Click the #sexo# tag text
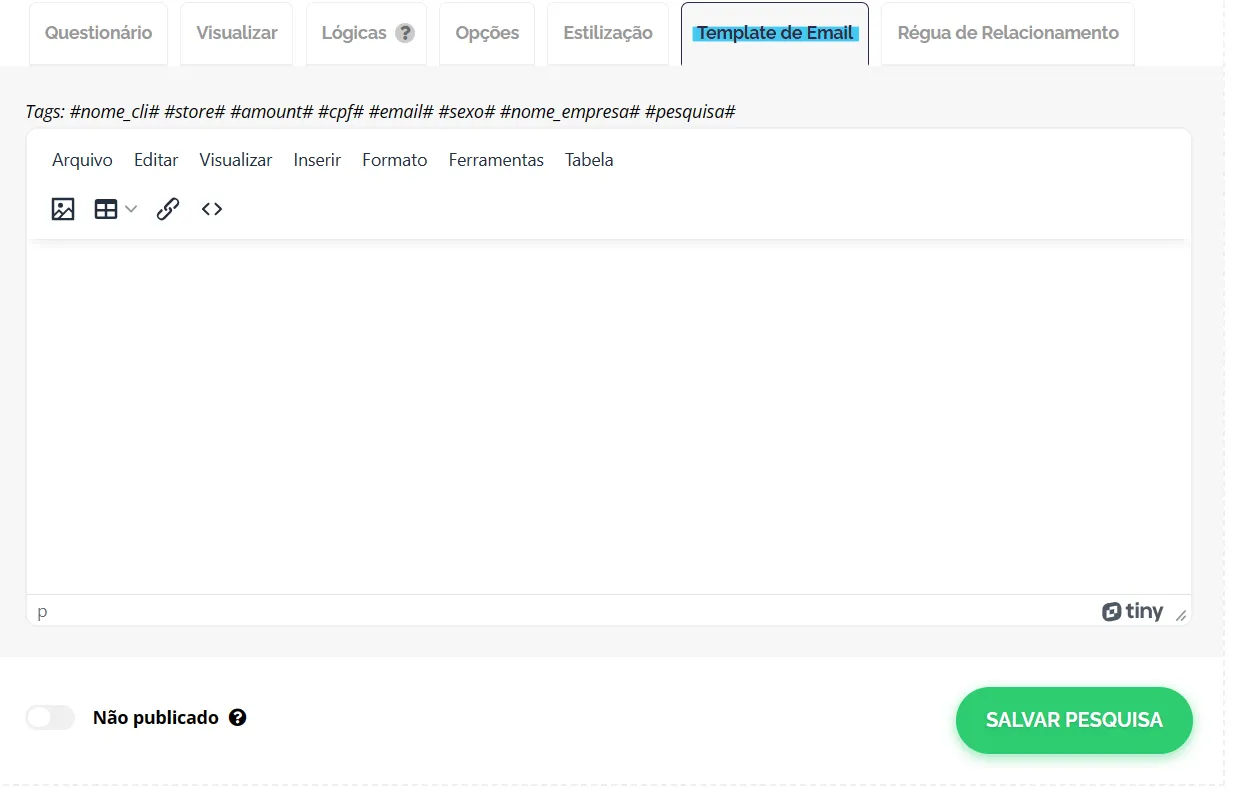The image size is (1248, 806). tap(467, 111)
